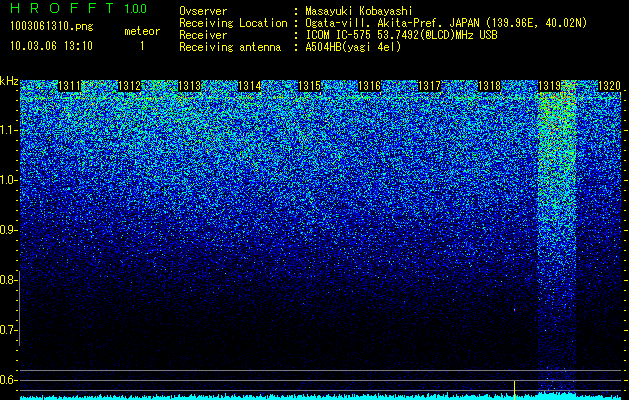This screenshot has width=629, height=400.
Task: Click the 1317 time marker
Action: pyautogui.click(x=429, y=86)
